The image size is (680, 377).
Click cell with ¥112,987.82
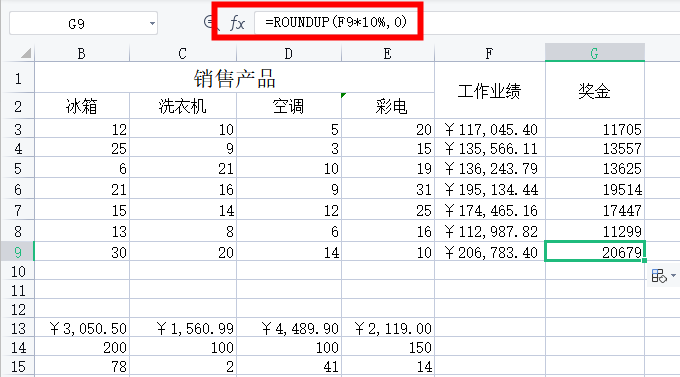coord(490,231)
